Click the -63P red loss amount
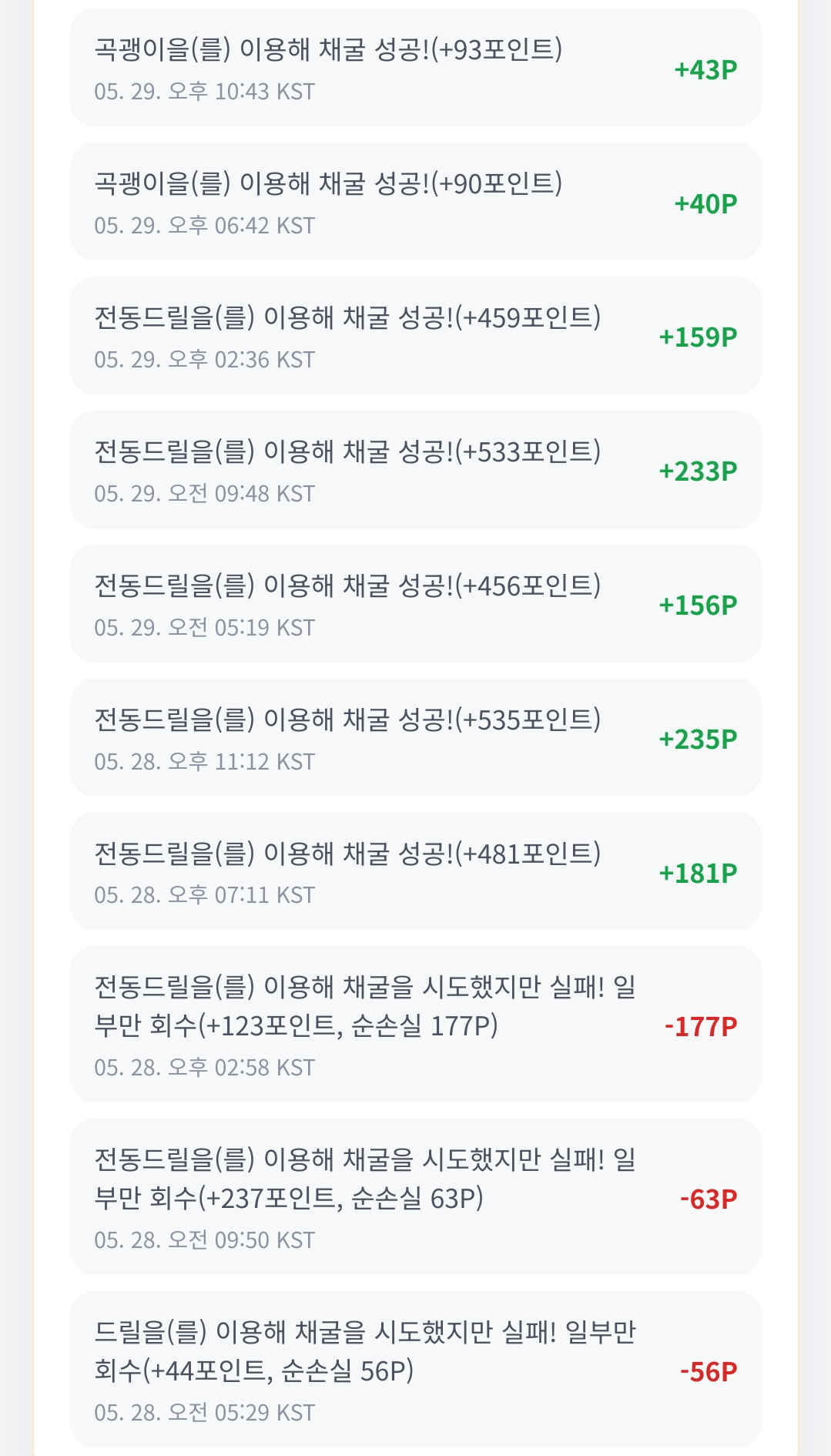This screenshot has height=1456, width=831. click(x=709, y=1199)
